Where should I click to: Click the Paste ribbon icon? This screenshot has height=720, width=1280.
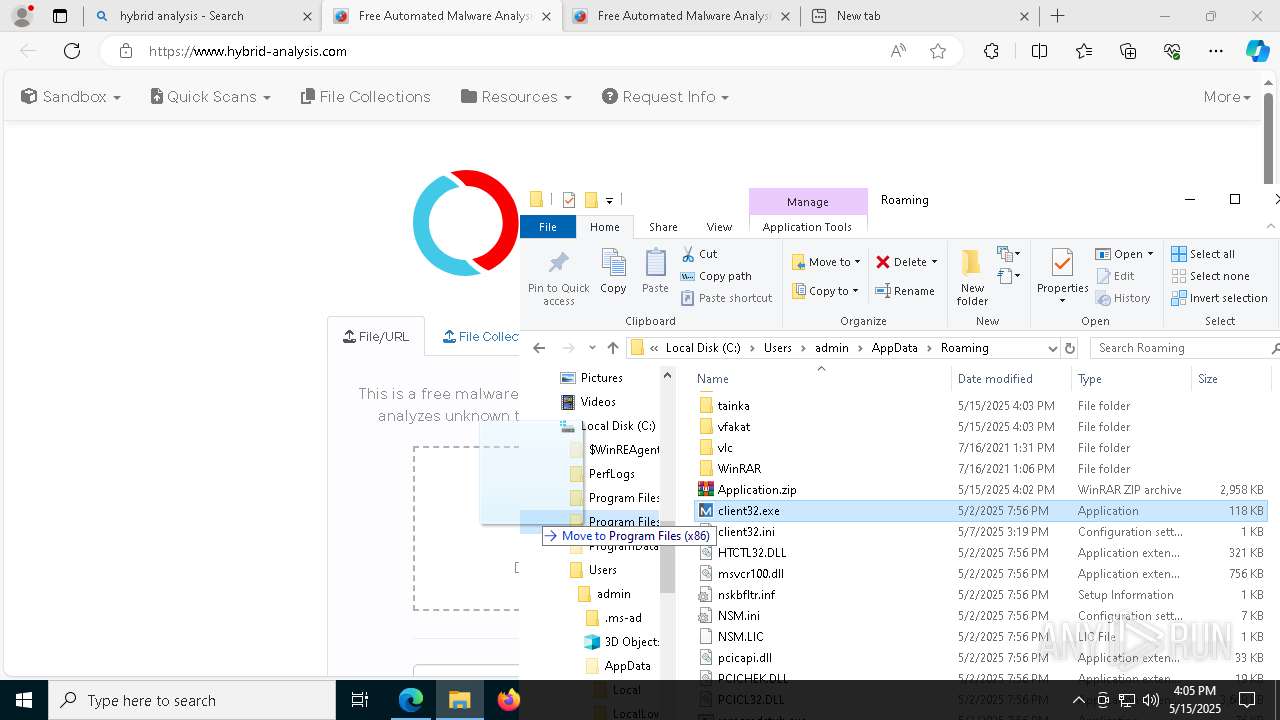point(655,272)
